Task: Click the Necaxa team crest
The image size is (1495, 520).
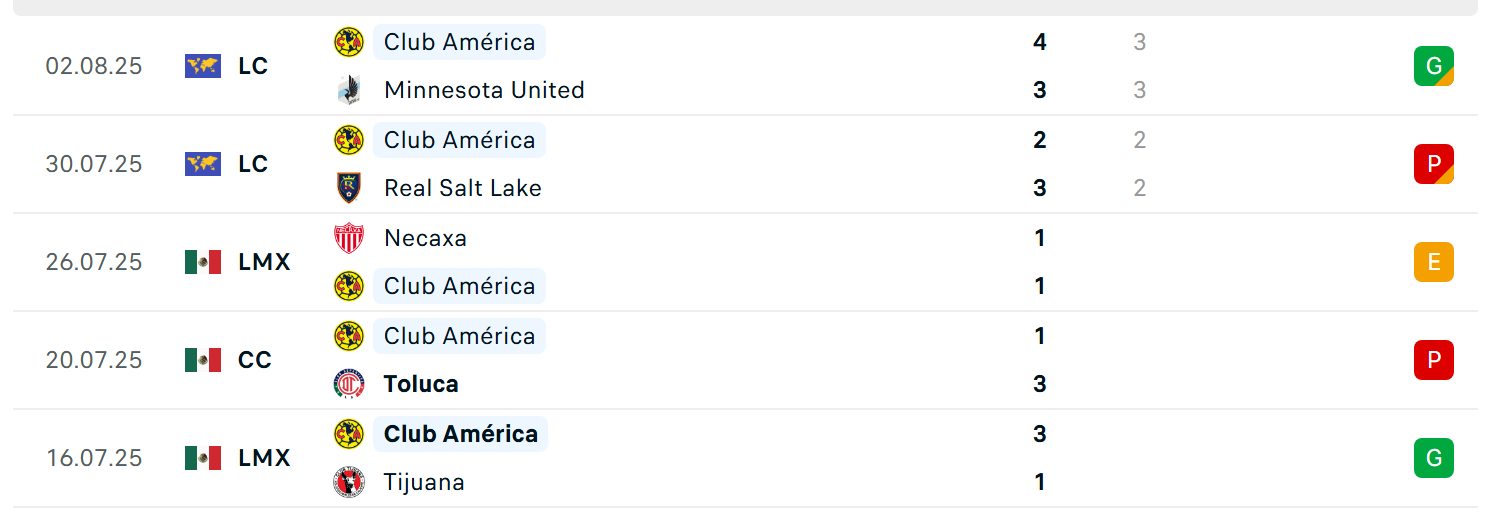Action: (x=349, y=238)
